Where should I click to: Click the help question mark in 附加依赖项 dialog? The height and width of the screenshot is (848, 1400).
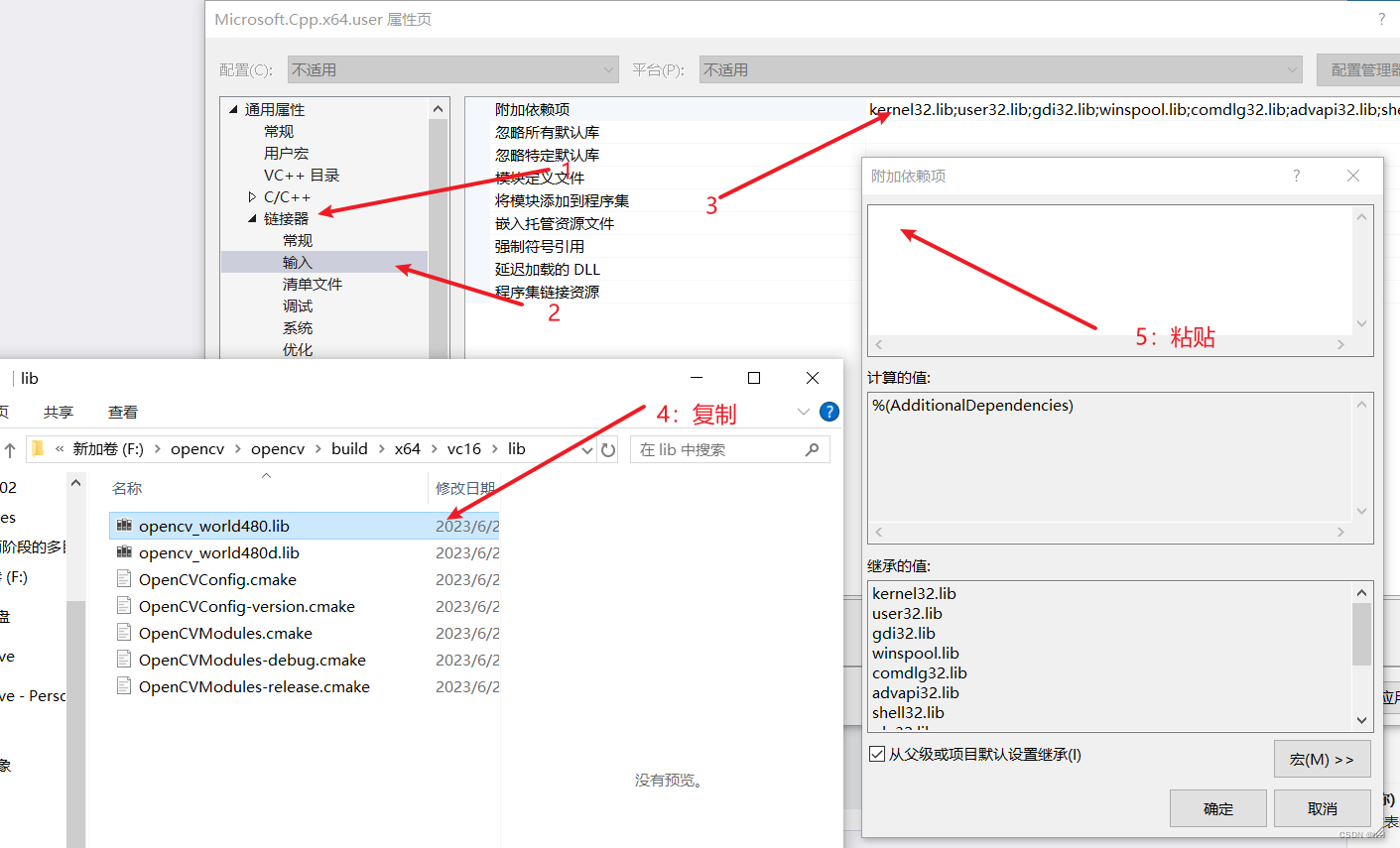click(x=1296, y=176)
